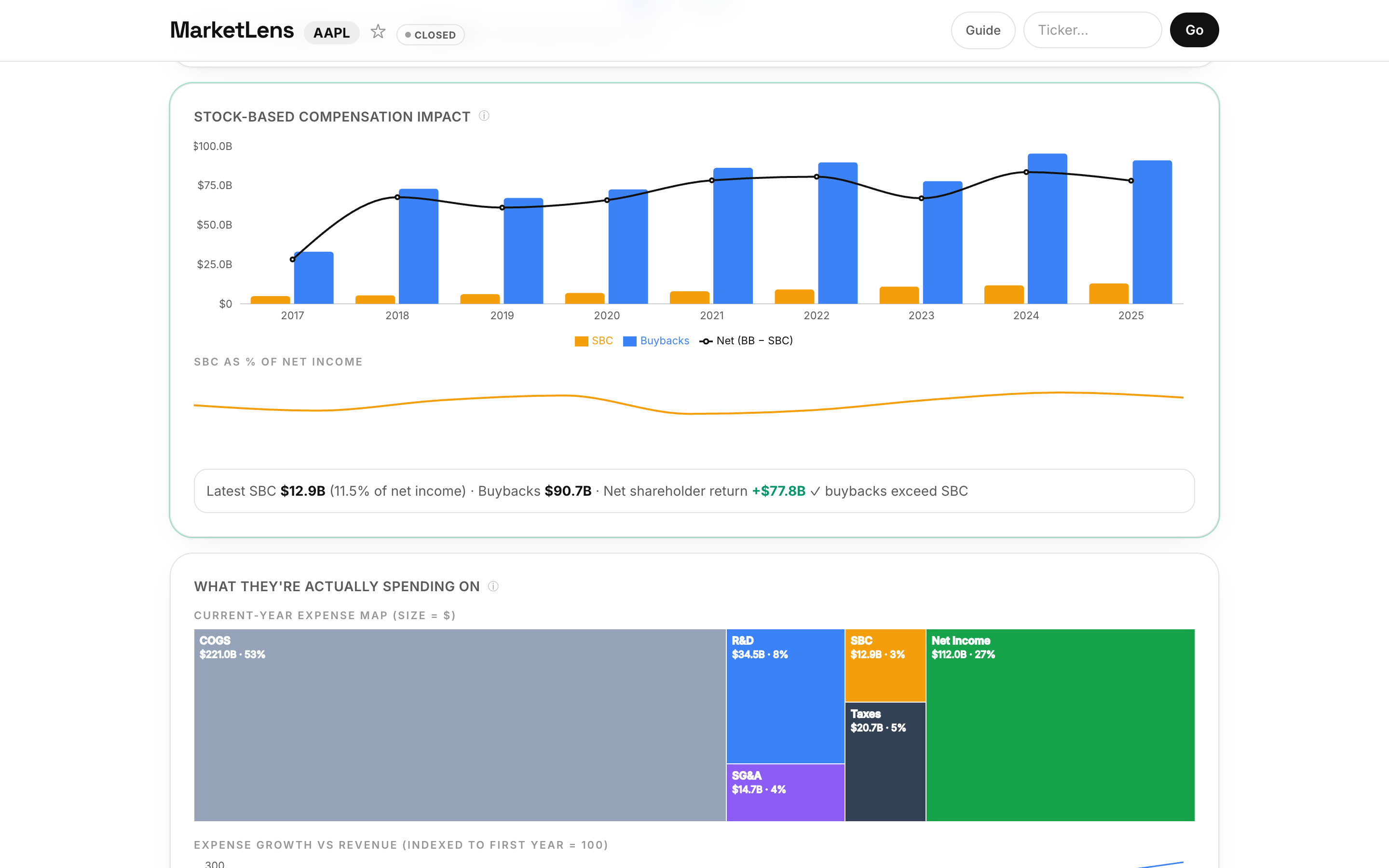This screenshot has height=868, width=1389.
Task: Select the Net Income treemap tile
Action: click(x=1060, y=725)
